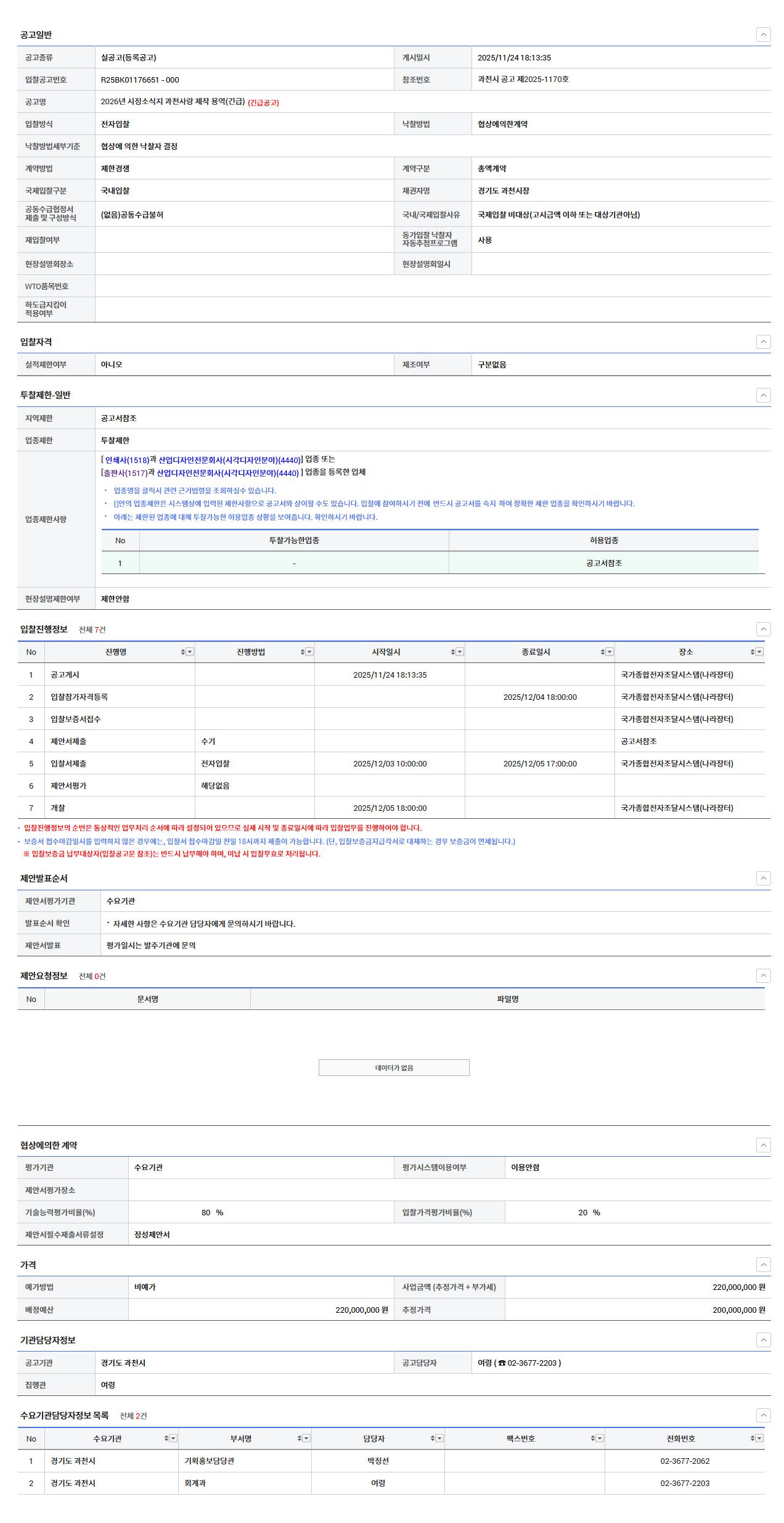Image resolution: width=784 pixels, height=1523 pixels.
Task: Collapse the 입찰진행정보 section
Action: pos(763,629)
